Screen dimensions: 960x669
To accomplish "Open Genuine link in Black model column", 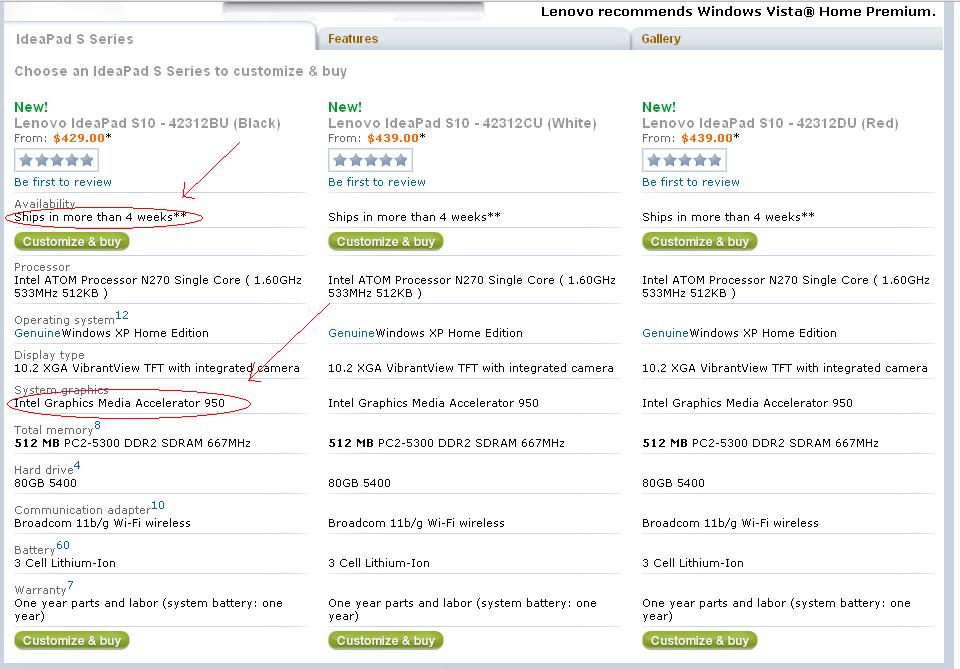I will pyautogui.click(x=37, y=333).
